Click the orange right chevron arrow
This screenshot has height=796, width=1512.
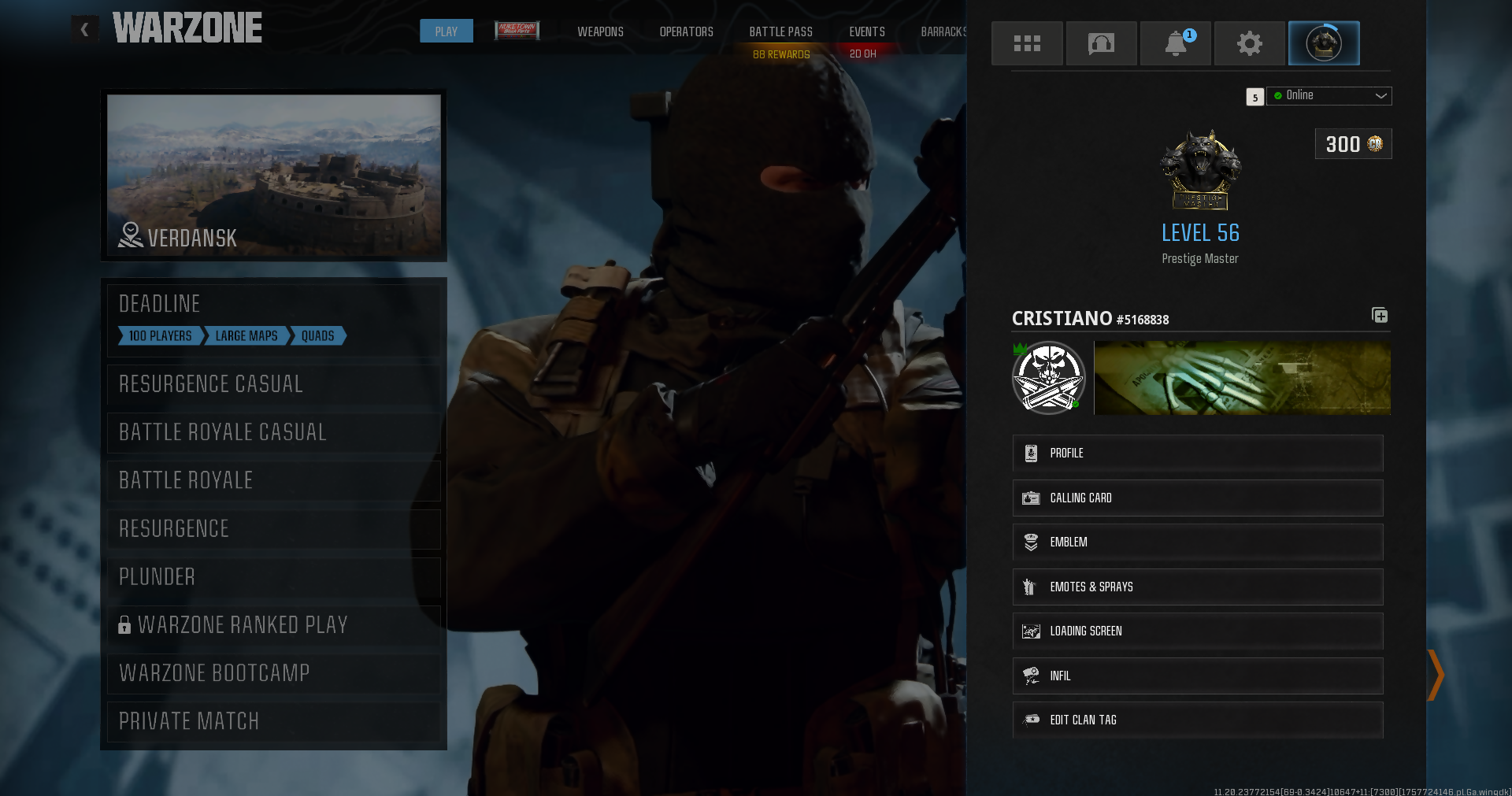tap(1436, 675)
